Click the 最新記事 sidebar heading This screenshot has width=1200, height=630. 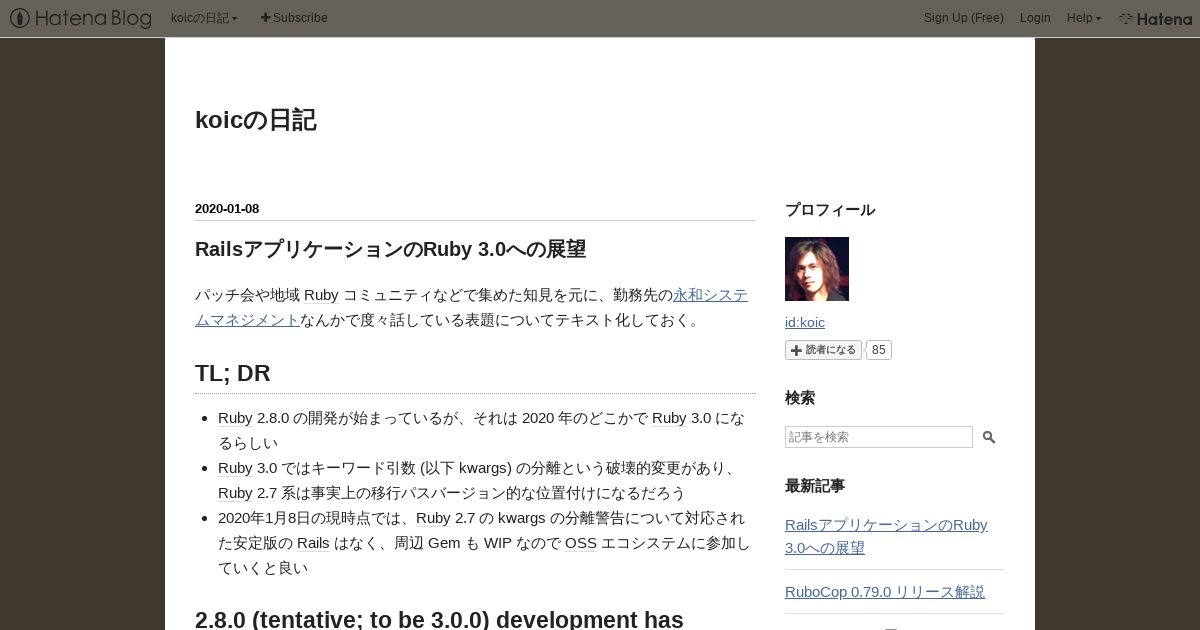pyautogui.click(x=815, y=486)
